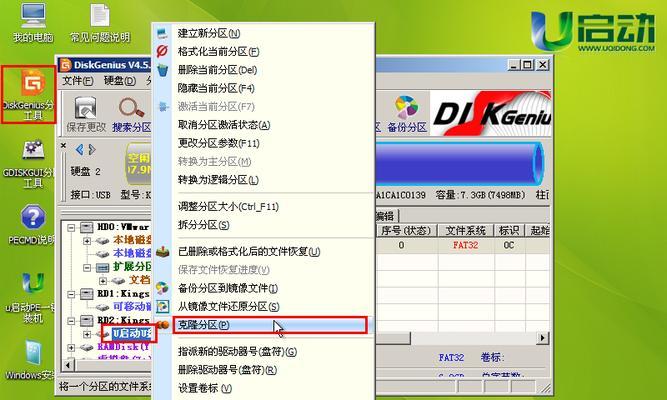Screen dimensions: 667x400
Task: Click right arrow of partition table scrollbar
Action: pyautogui.click(x=542, y=338)
